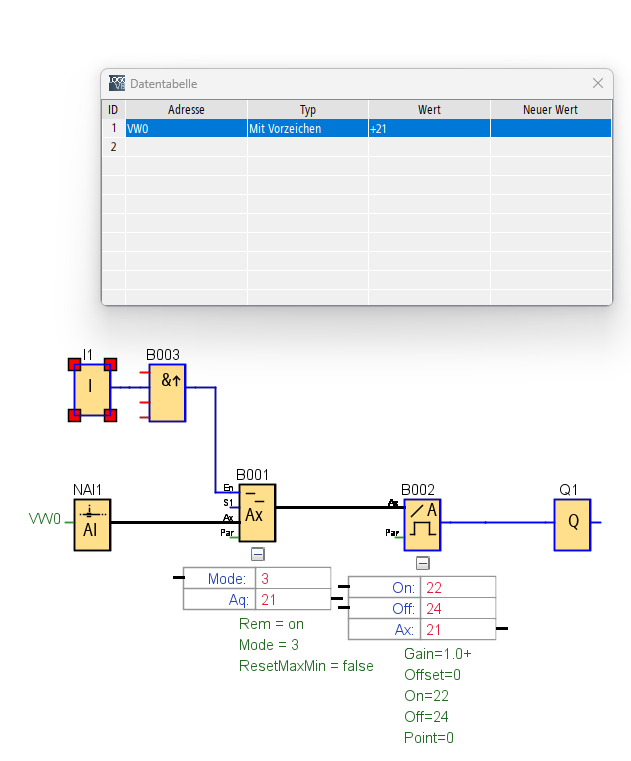The height and width of the screenshot is (761, 631).
Task: Select the NAI1 network analog input block
Action: click(x=92, y=523)
